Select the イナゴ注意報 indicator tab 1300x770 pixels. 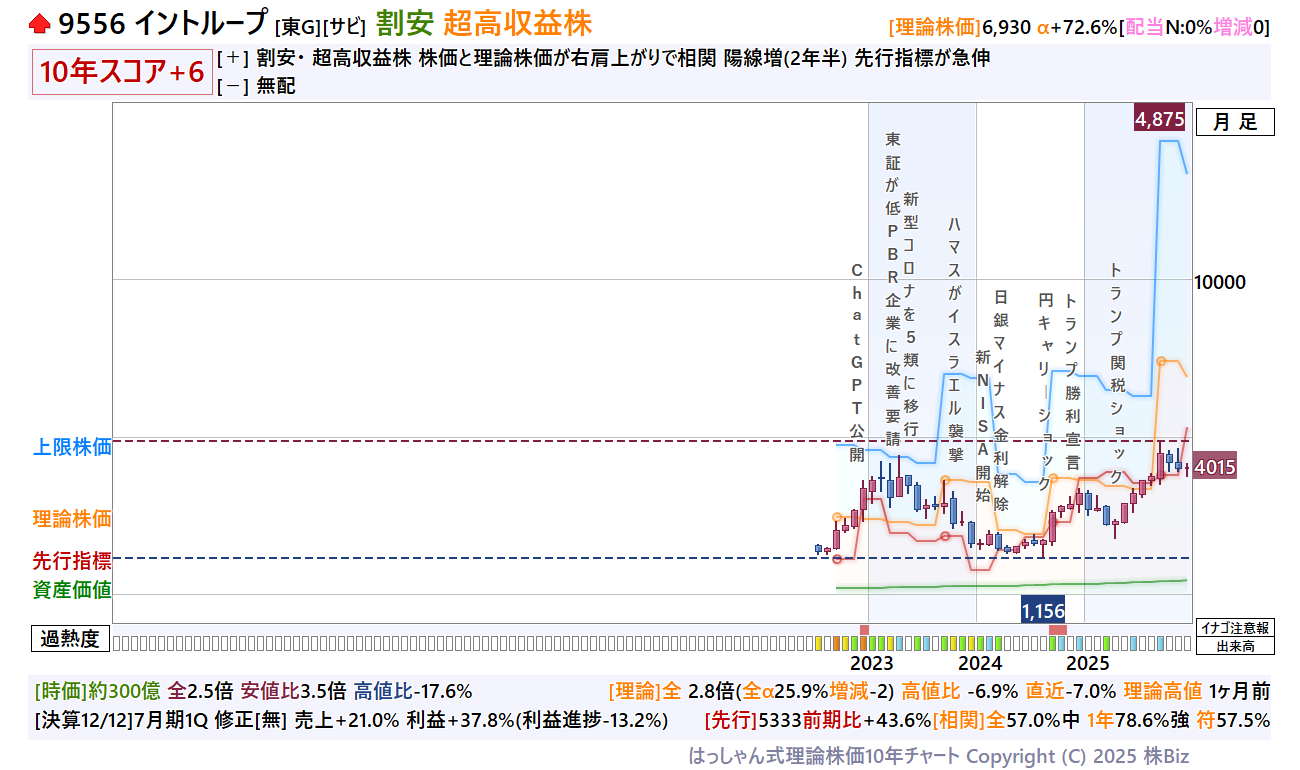click(x=1235, y=628)
